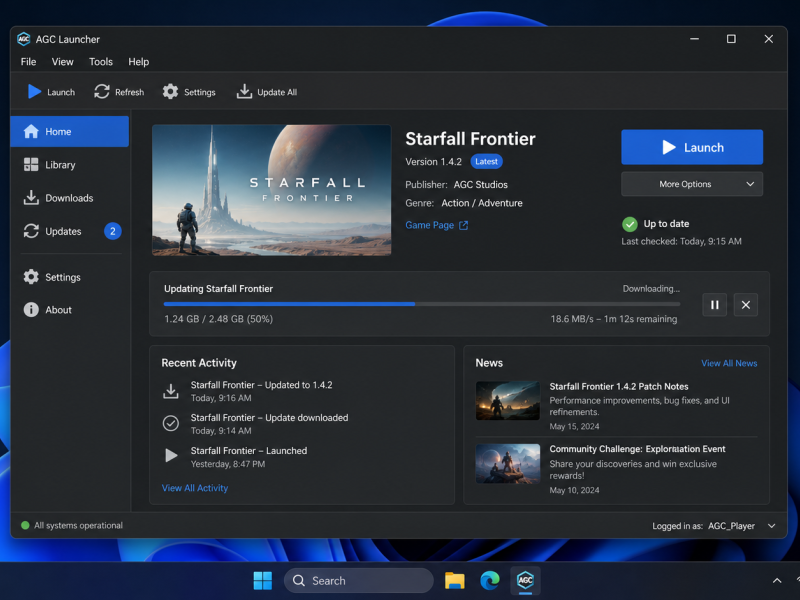Click the play icon beside Launched activity

point(171,455)
